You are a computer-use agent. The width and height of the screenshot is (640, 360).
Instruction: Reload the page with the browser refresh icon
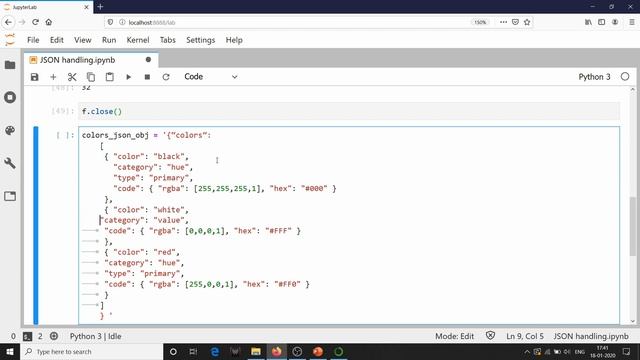pos(35,22)
